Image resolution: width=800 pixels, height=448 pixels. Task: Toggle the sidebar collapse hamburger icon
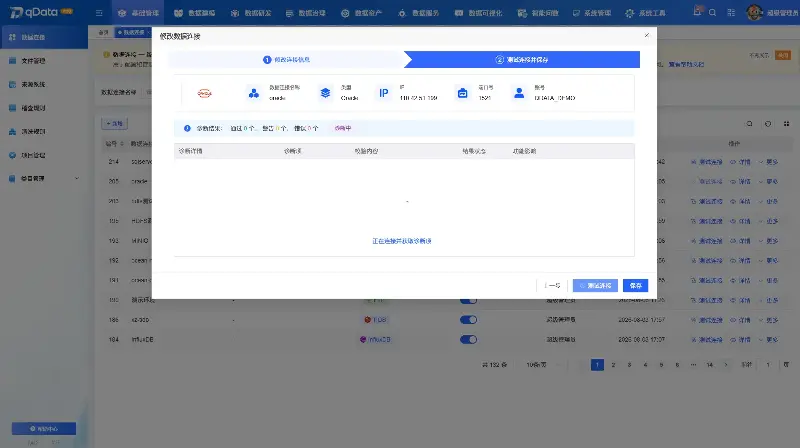coord(99,13)
